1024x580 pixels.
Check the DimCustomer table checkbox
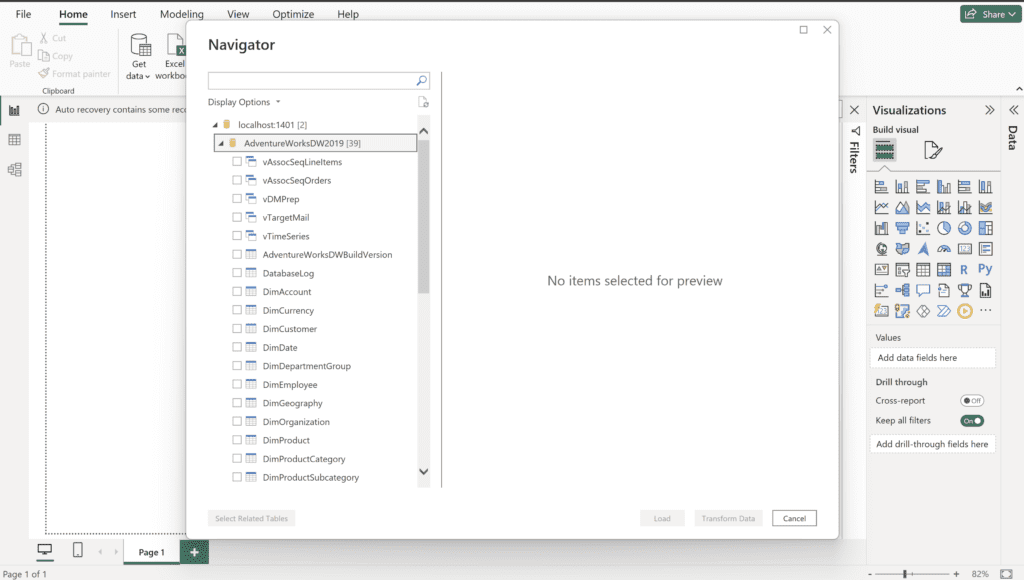coord(237,329)
